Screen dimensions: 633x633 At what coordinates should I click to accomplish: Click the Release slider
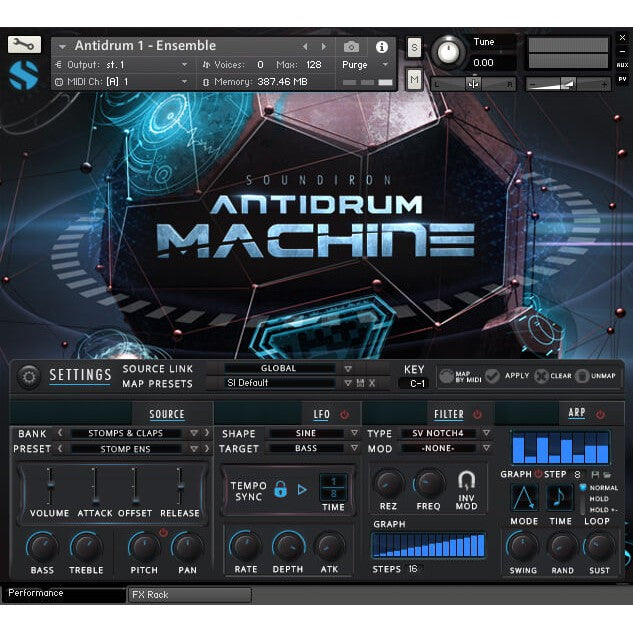[x=180, y=486]
